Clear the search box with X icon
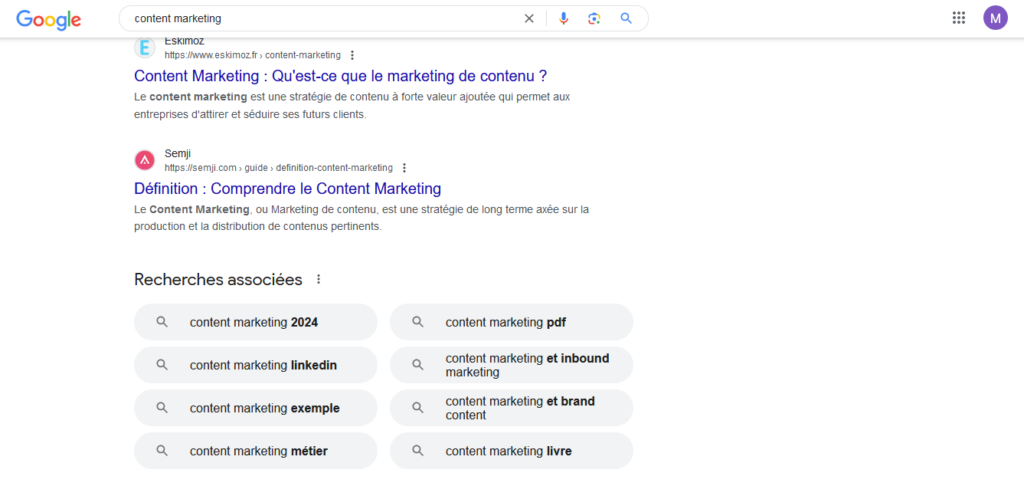The image size is (1024, 486). (x=529, y=18)
